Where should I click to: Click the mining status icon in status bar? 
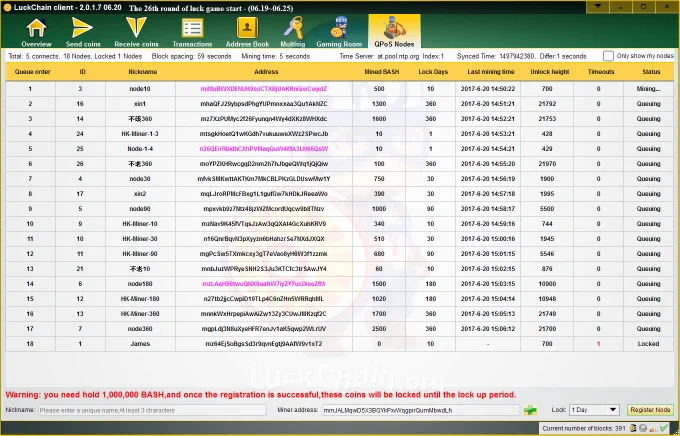(633, 428)
